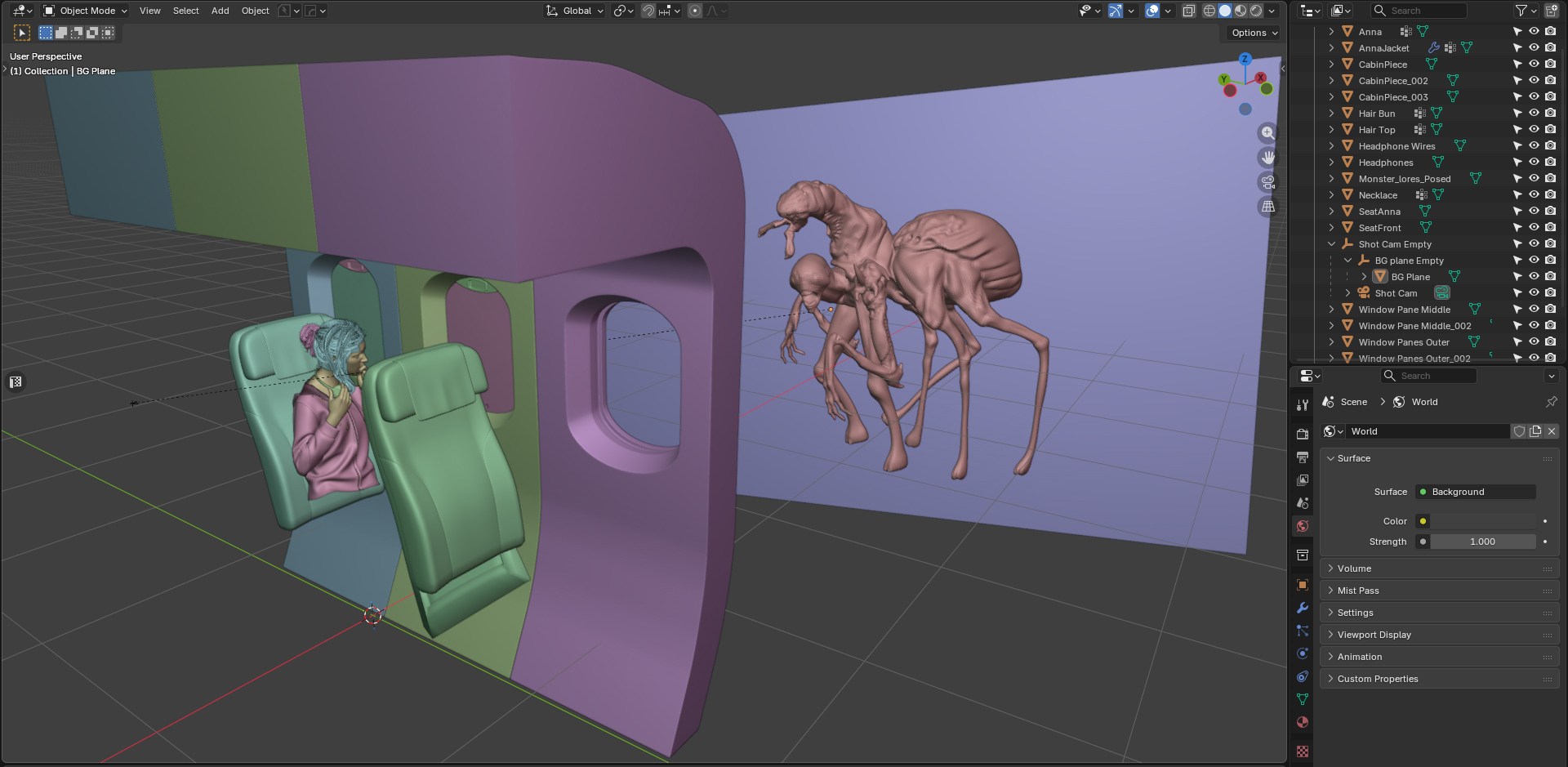Expand the Viewport Display panel
Screen dimensions: 1568x767
pos(1439,635)
